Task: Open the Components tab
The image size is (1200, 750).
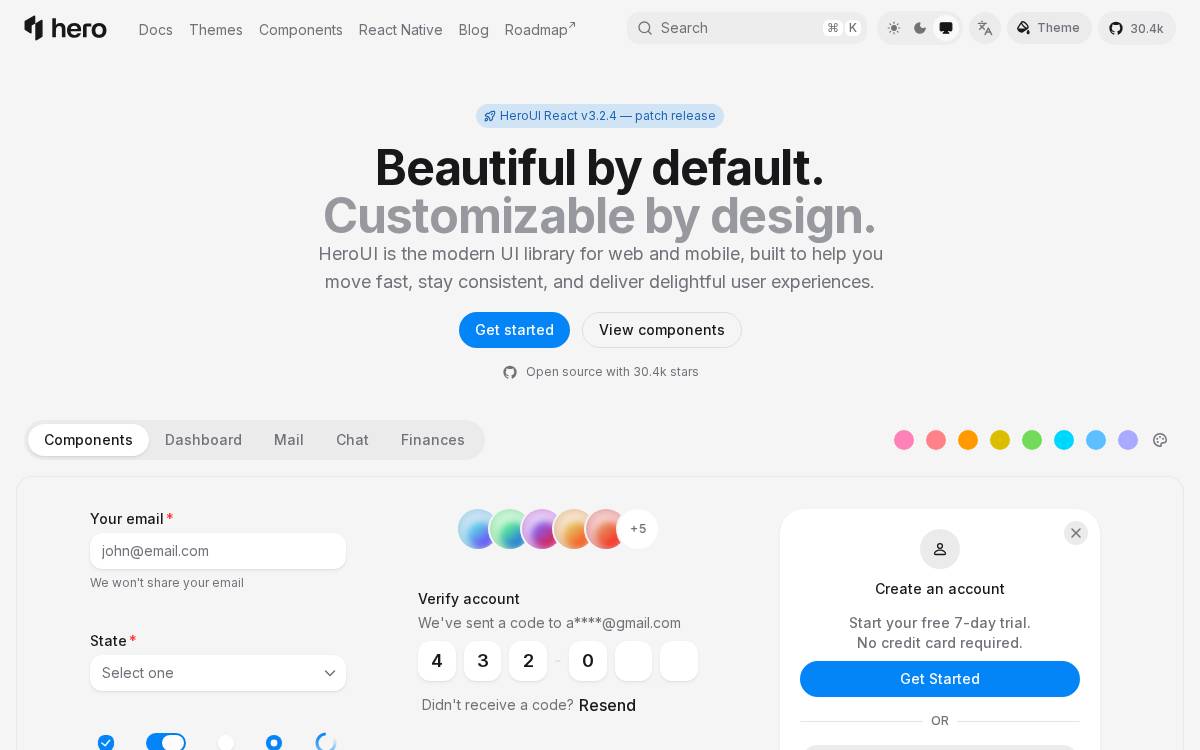Action: coord(88,440)
